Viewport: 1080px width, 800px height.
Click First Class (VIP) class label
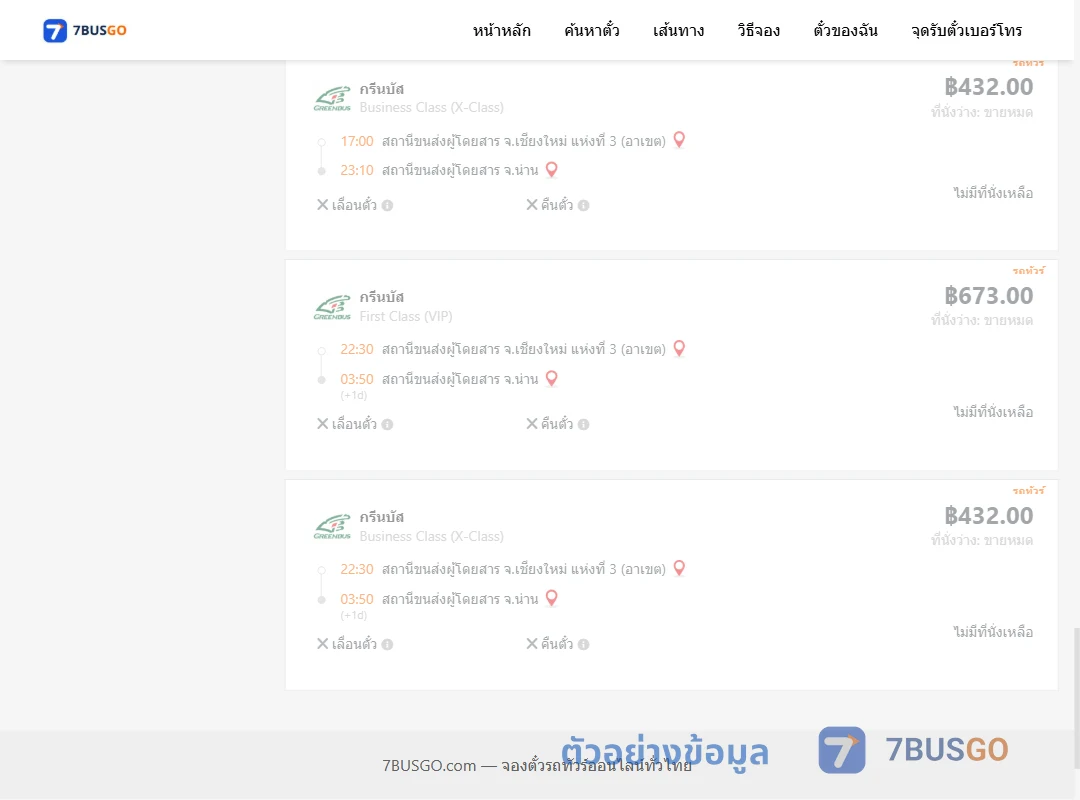(406, 316)
